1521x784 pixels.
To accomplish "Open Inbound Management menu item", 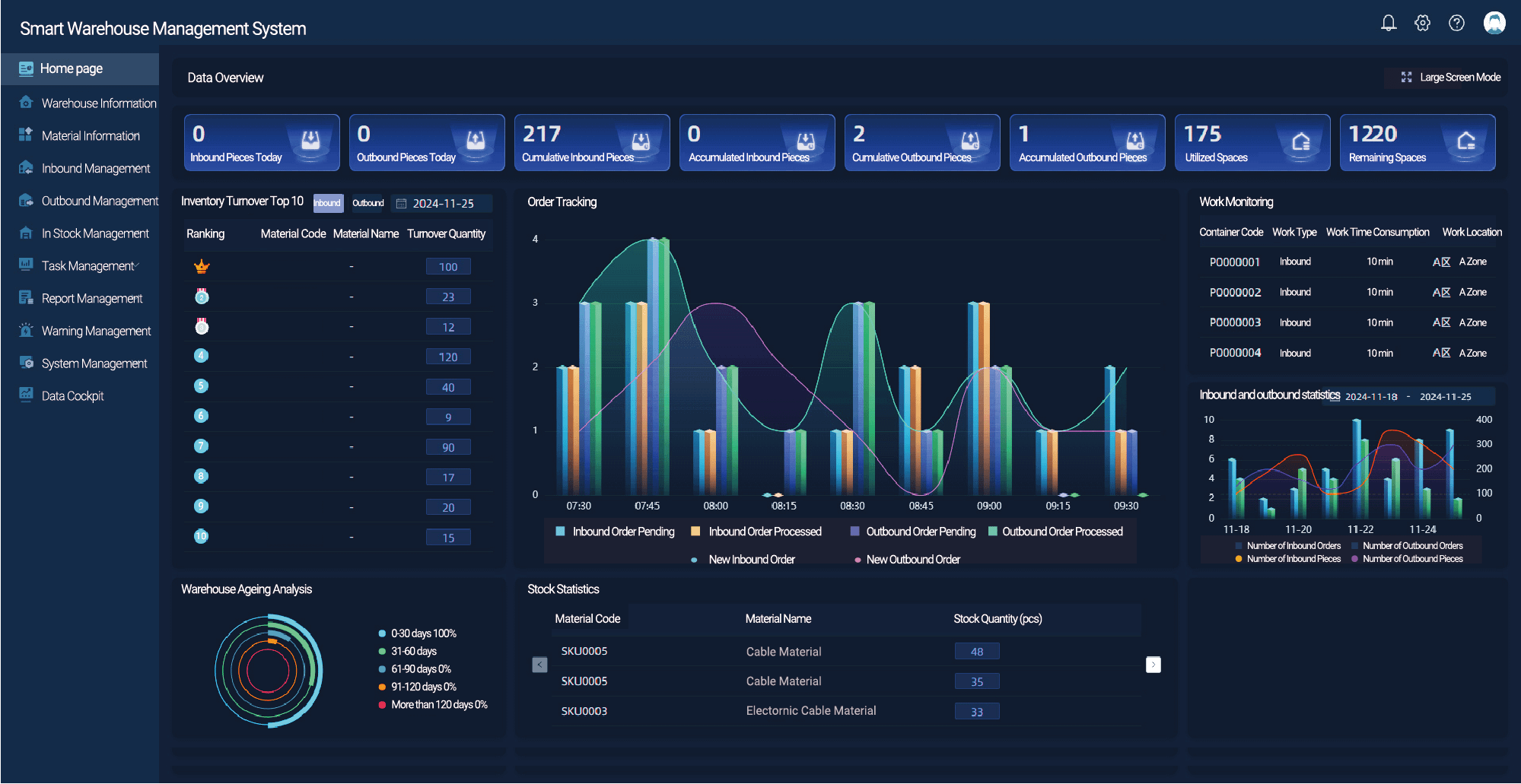I will [95, 168].
